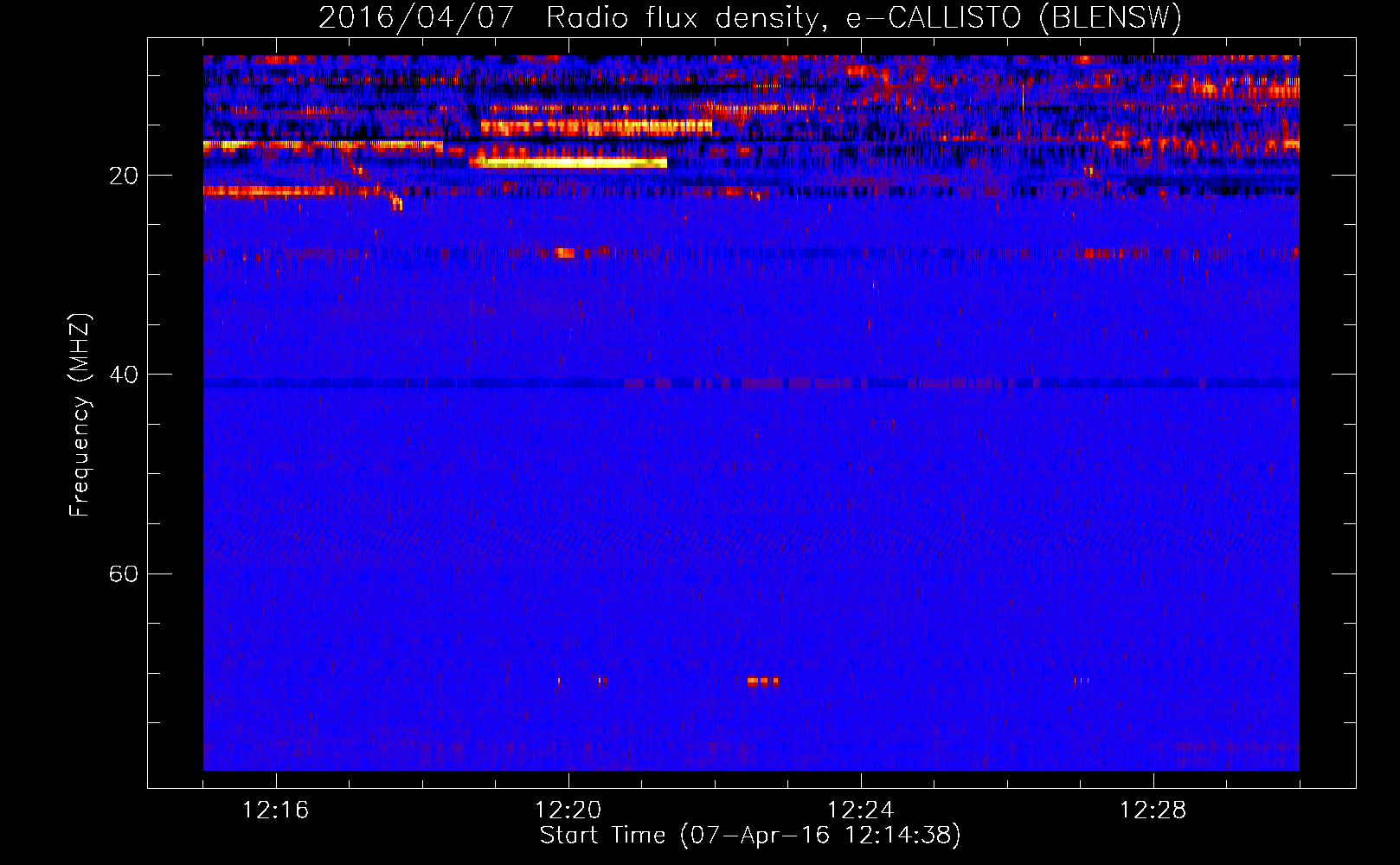Screen dimensions: 1400x865
Task: Click the 20 MHz frequency tick label
Action: tap(124, 176)
